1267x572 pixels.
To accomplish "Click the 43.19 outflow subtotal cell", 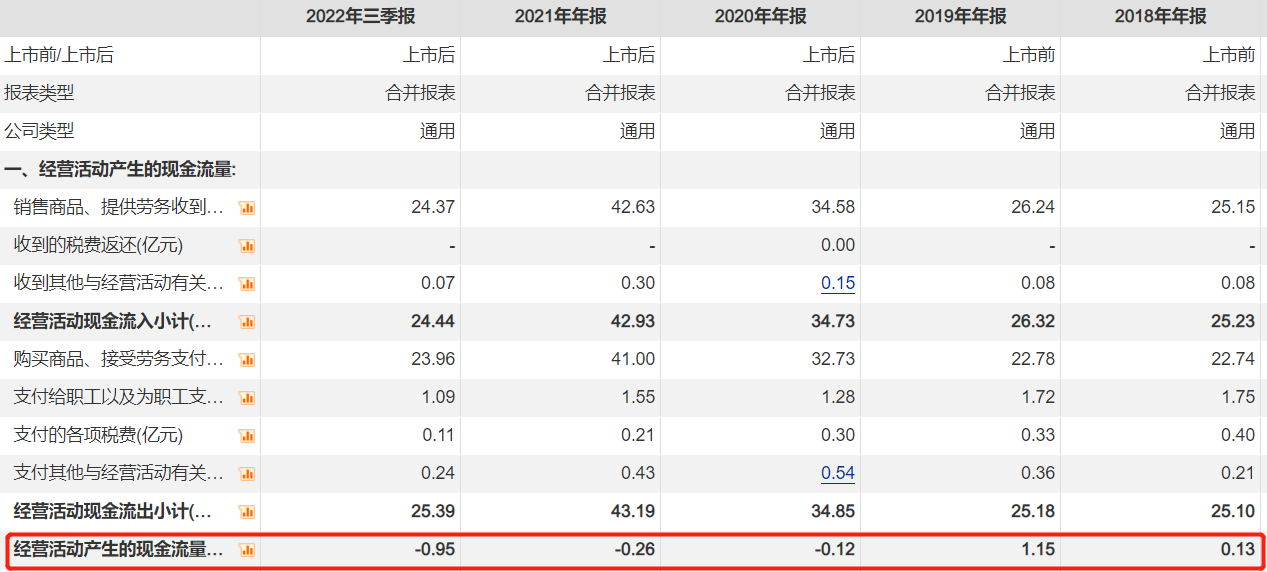I will (x=633, y=511).
